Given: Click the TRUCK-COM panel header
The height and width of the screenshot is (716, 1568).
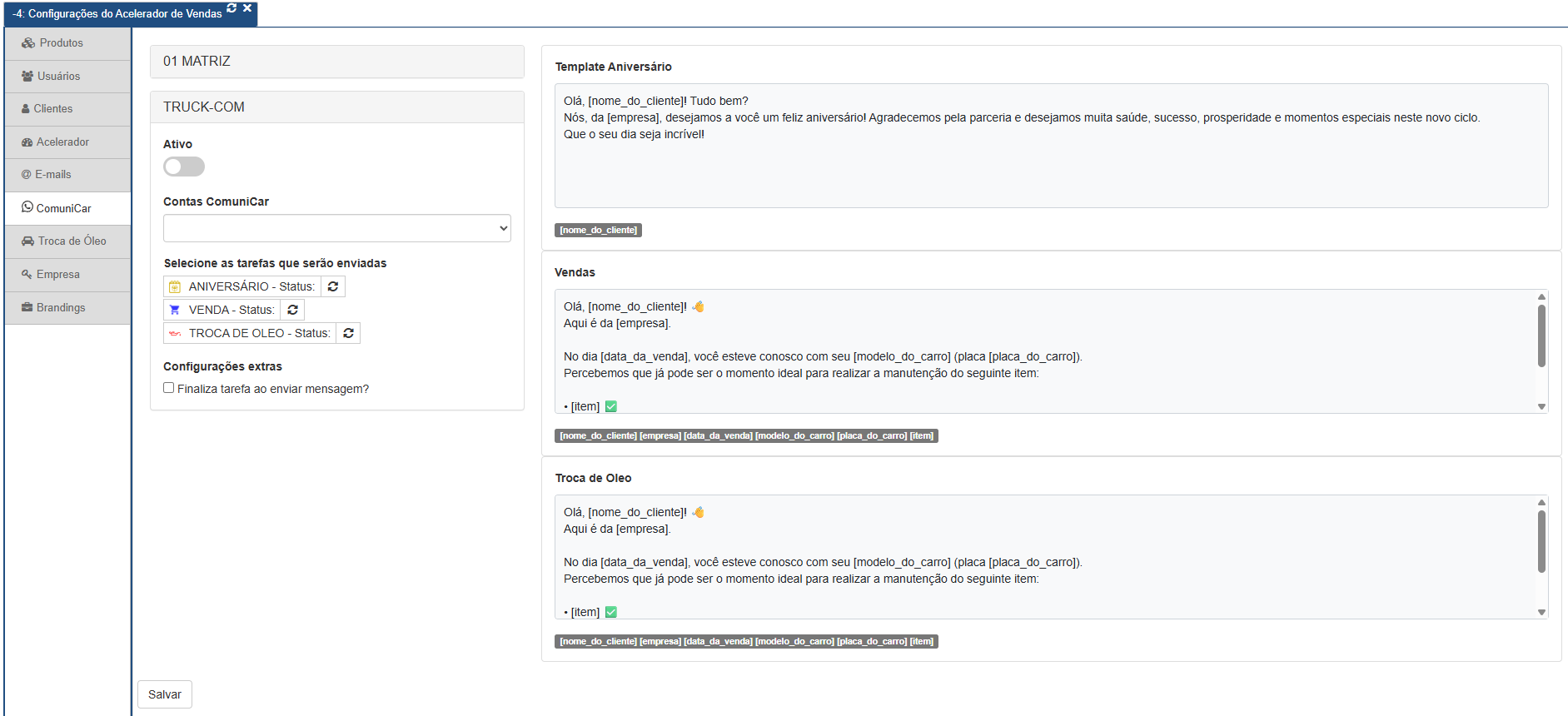Looking at the screenshot, I should coord(337,107).
